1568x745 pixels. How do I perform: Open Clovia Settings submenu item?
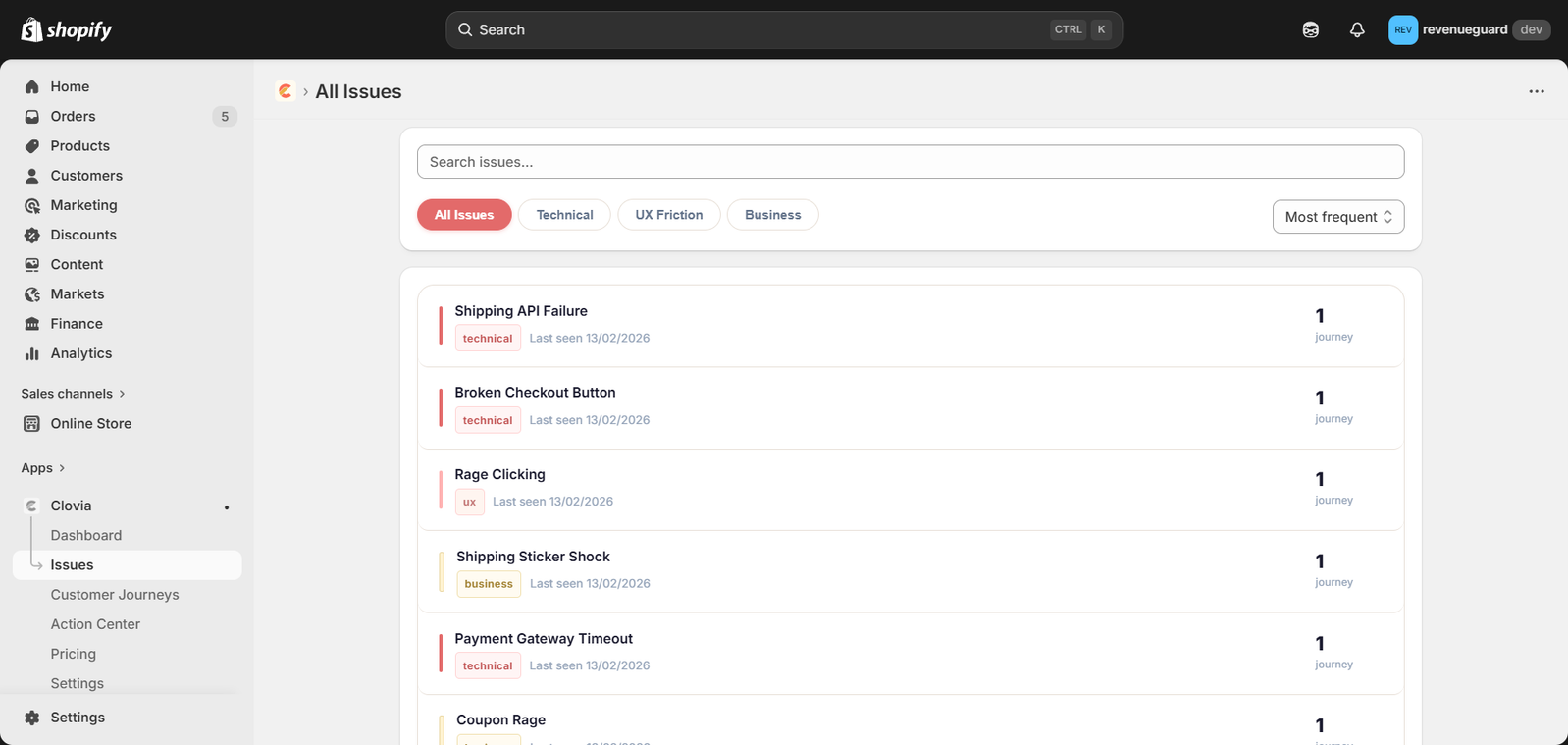coord(78,683)
